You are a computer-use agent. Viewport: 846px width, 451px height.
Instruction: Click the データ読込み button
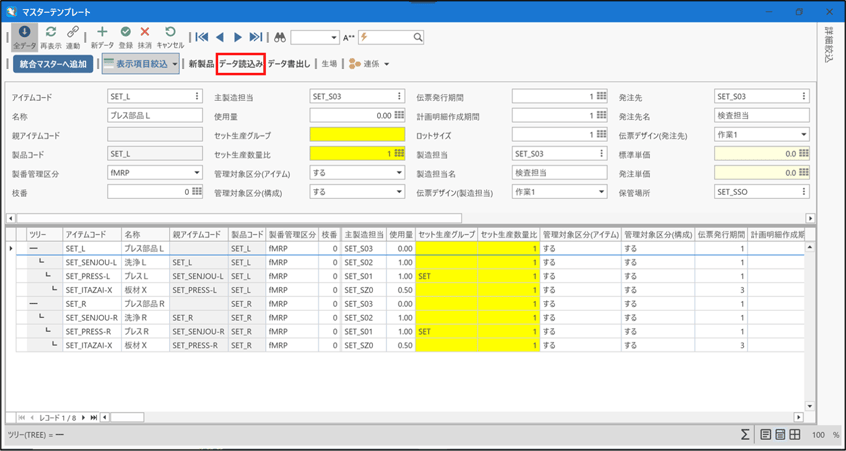tap(240, 64)
